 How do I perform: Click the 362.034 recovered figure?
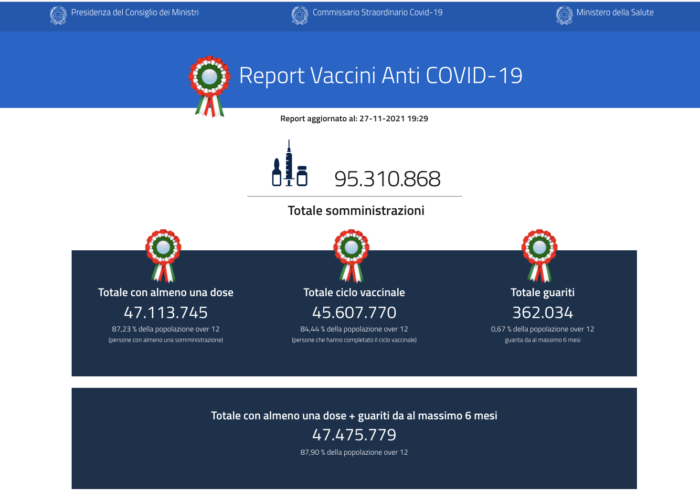pyautogui.click(x=543, y=311)
